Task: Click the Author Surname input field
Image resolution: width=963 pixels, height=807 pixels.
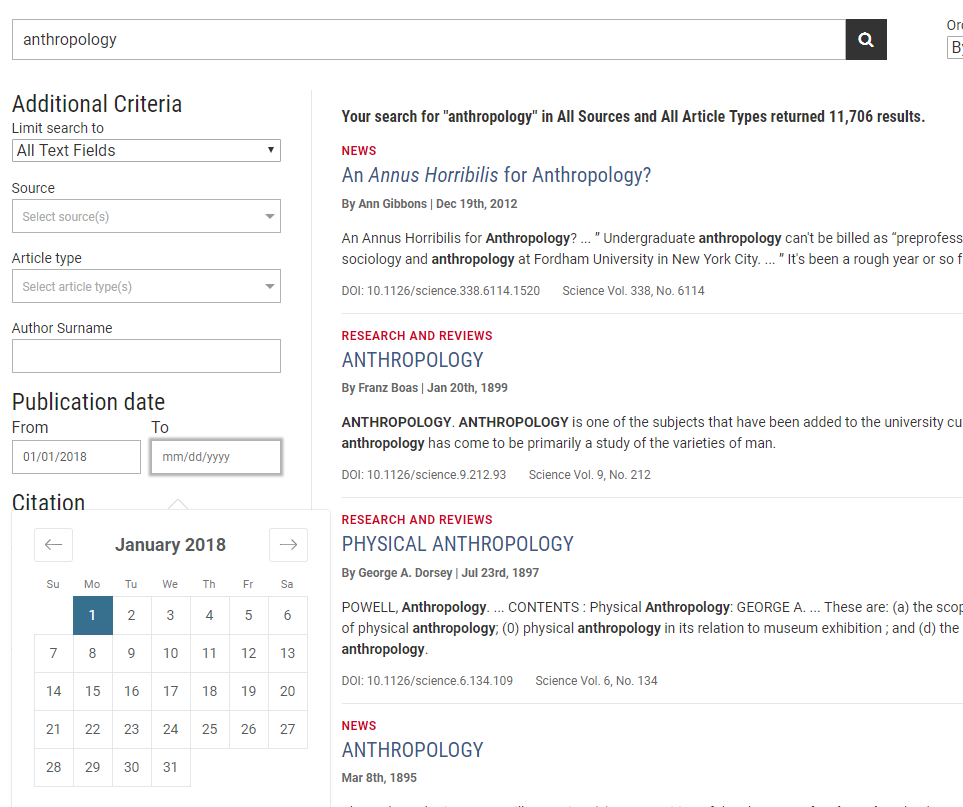Action: pyautogui.click(x=145, y=356)
